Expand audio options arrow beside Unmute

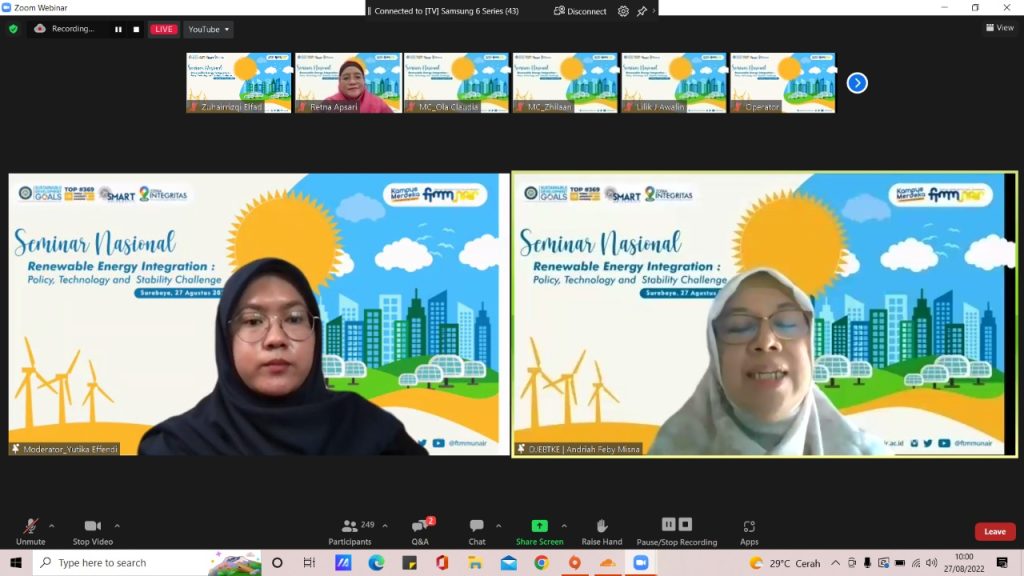[52, 526]
